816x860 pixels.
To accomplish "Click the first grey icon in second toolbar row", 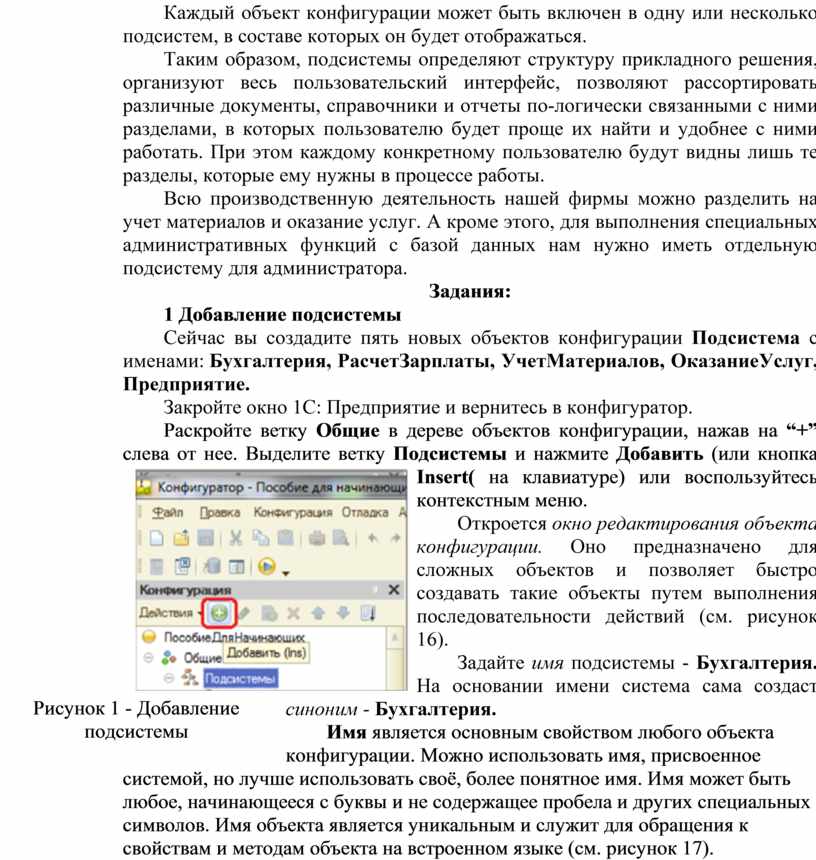I will (x=156, y=565).
